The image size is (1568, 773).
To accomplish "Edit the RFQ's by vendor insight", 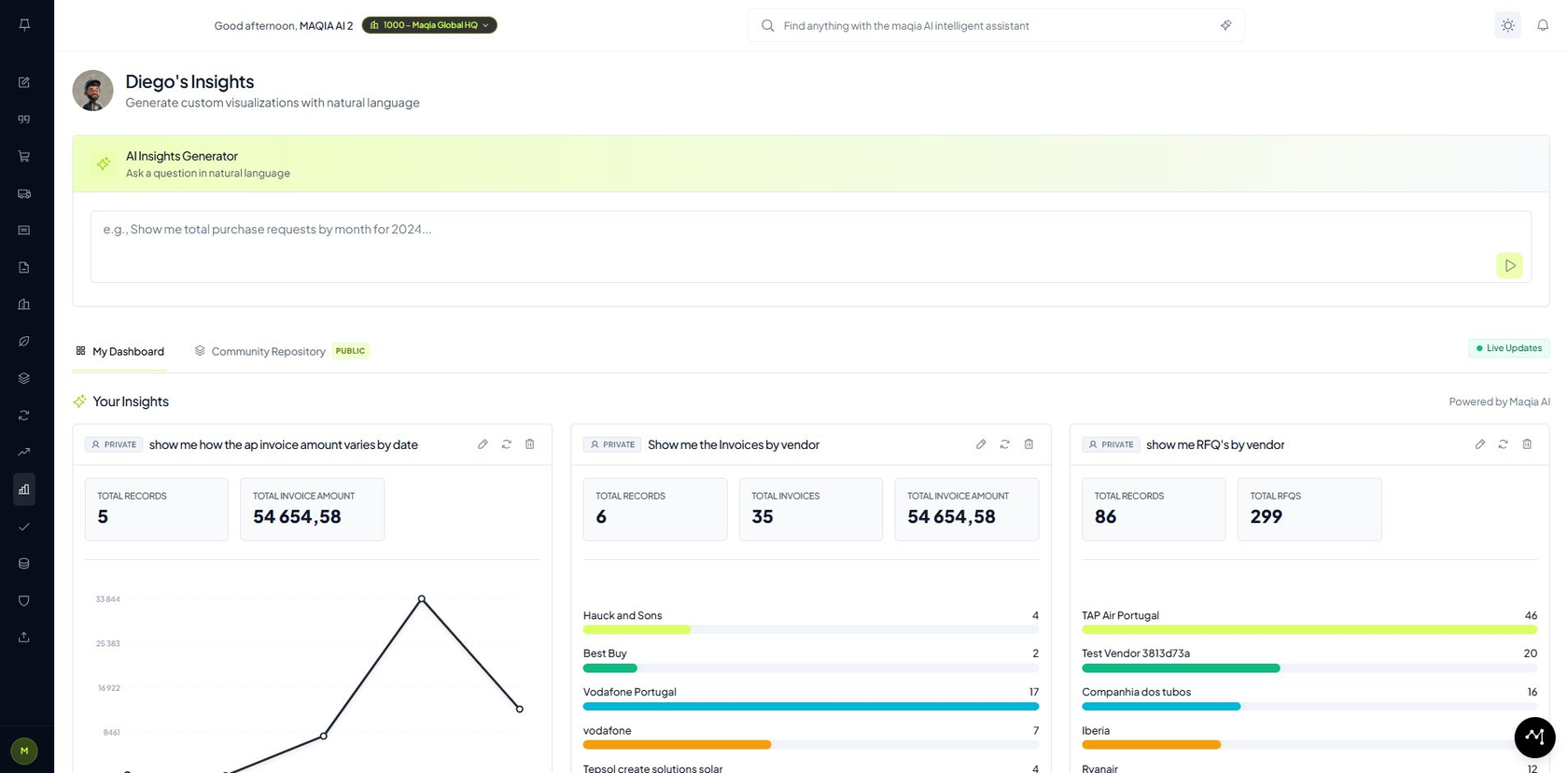I will coord(1479,444).
